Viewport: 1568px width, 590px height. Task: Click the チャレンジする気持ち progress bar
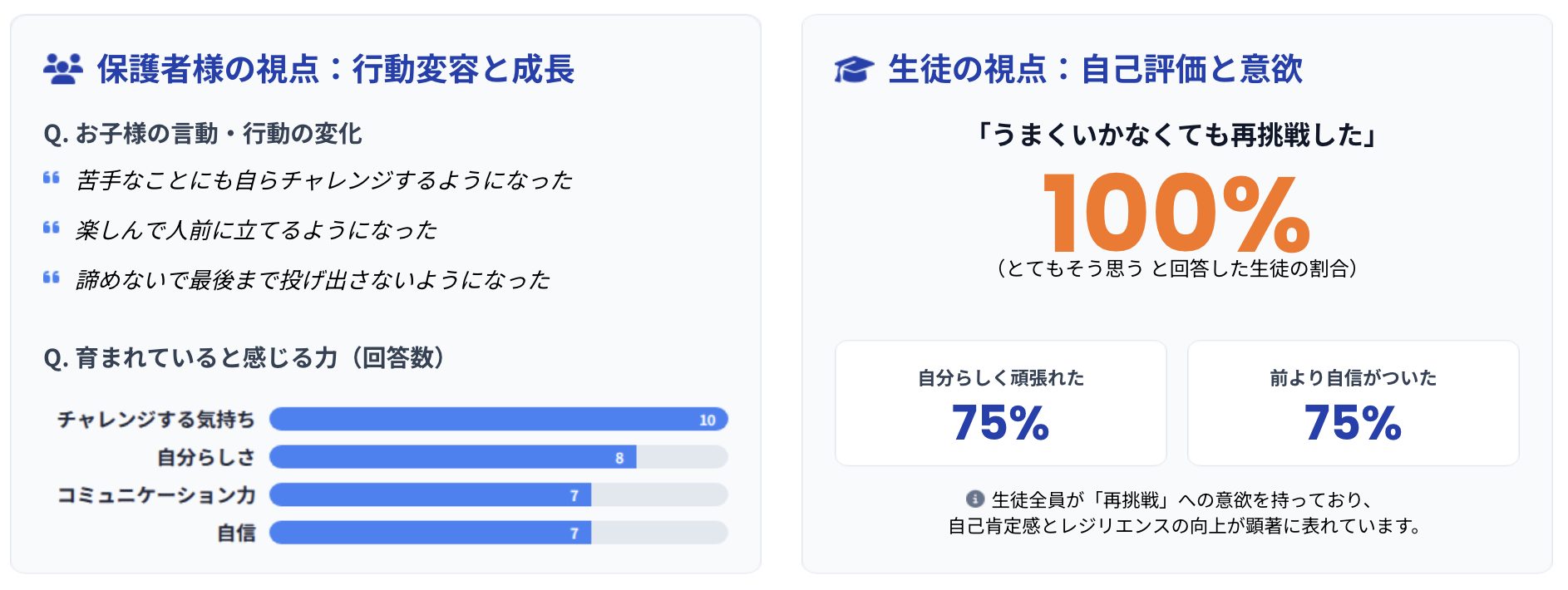498,420
